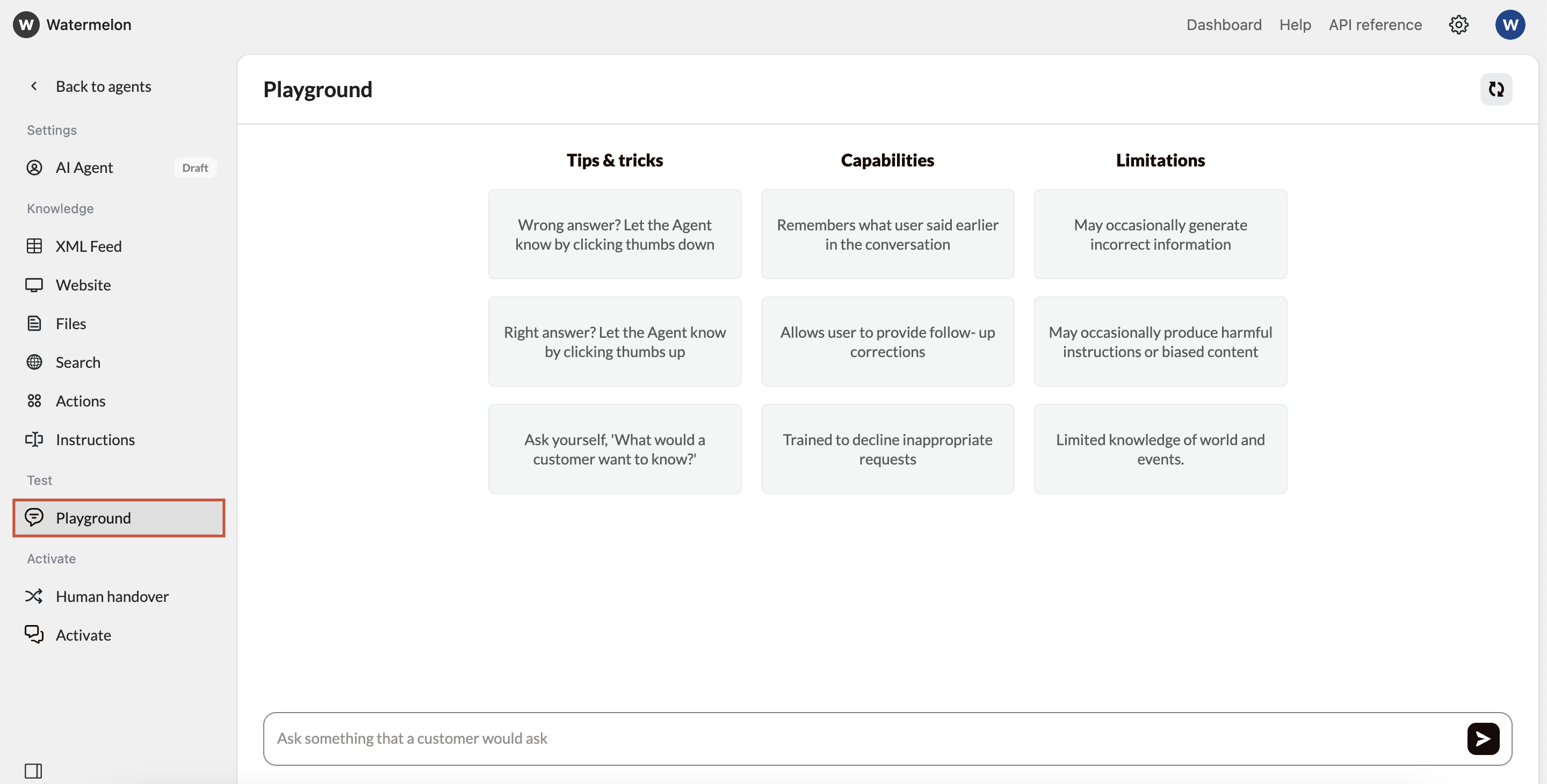The width and height of the screenshot is (1547, 784).
Task: Open the XML Feed knowledge section
Action: 34,245
